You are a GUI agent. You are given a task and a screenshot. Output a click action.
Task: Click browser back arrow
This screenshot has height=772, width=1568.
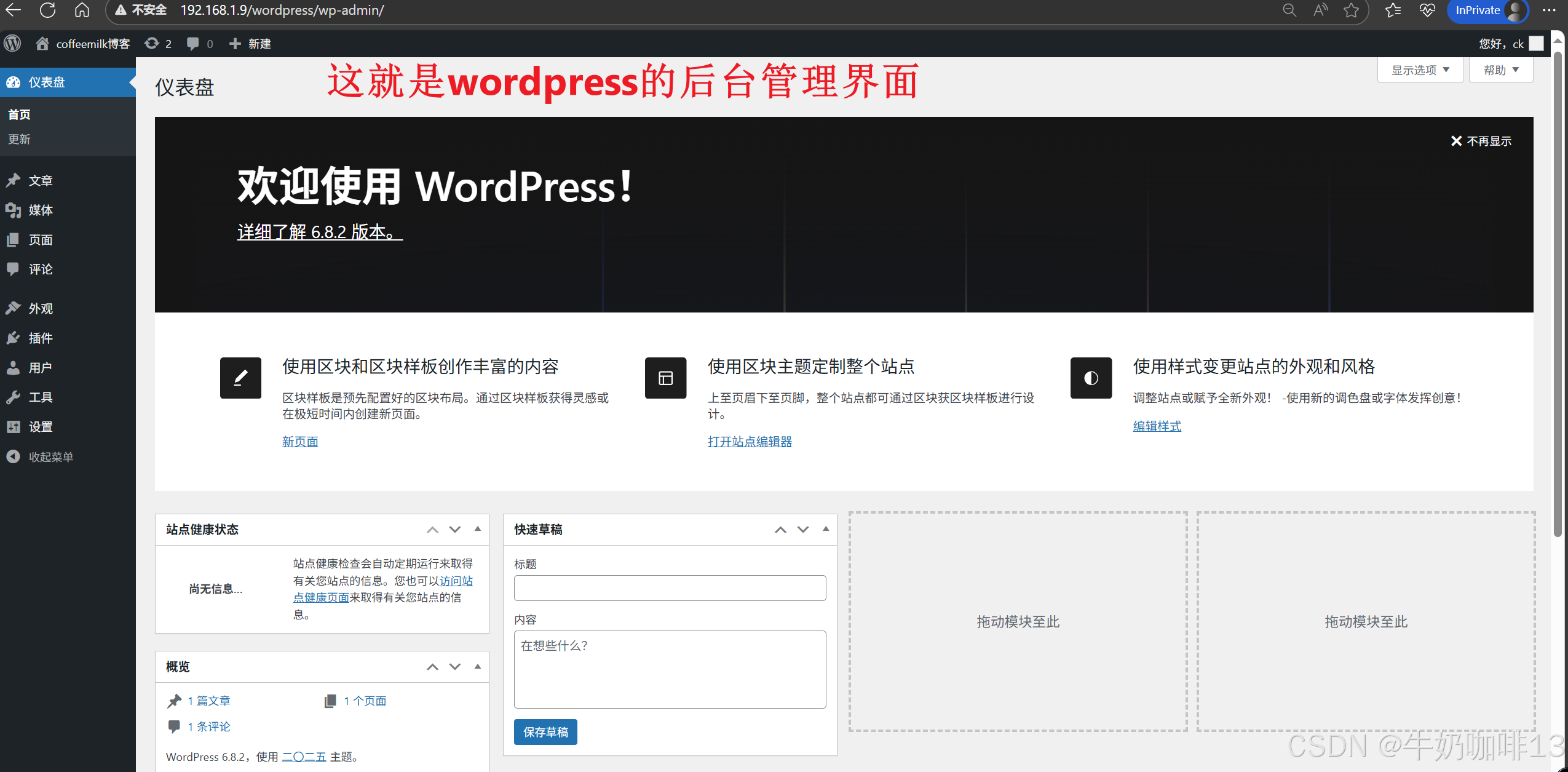13,10
